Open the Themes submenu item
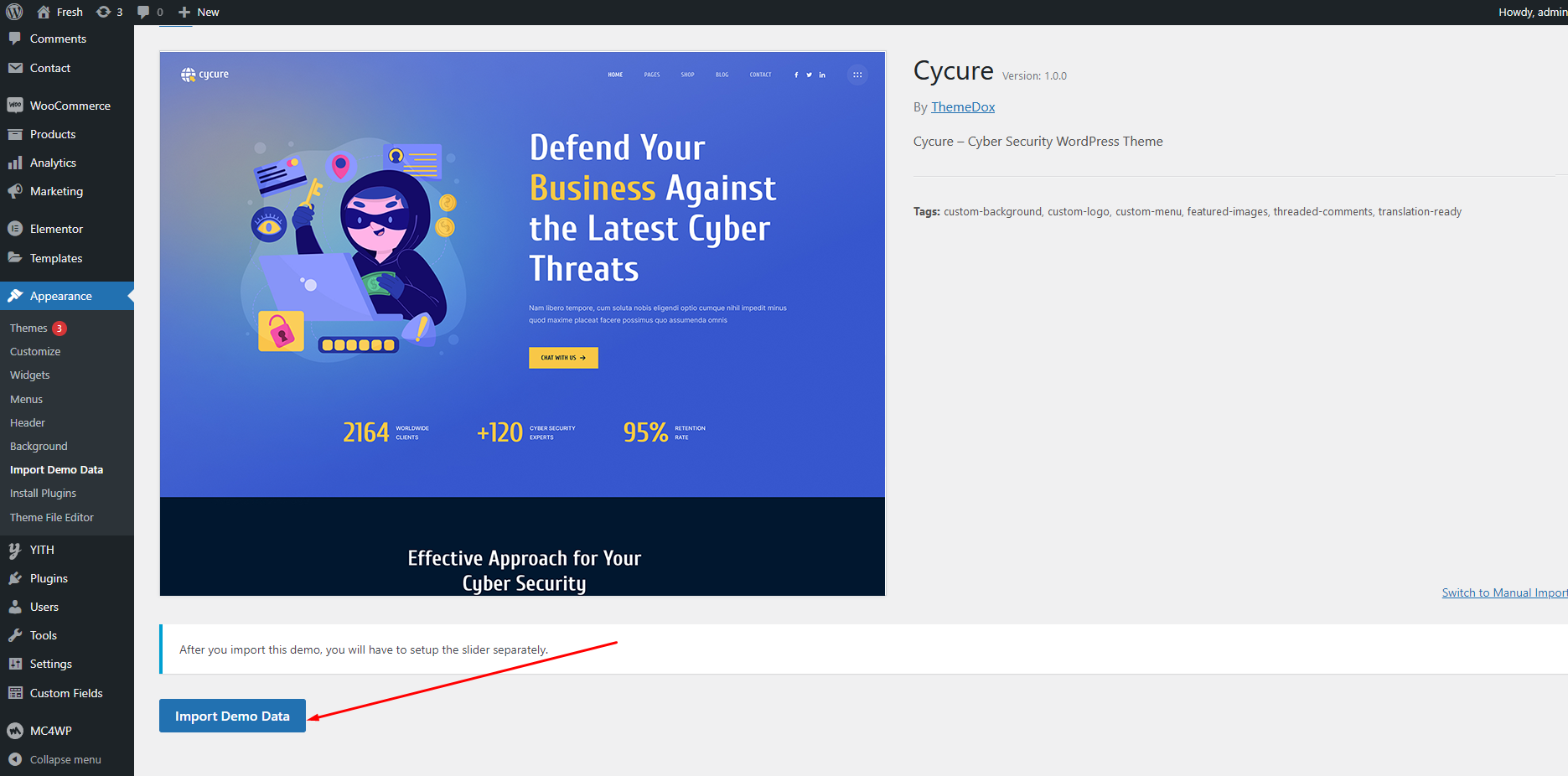Image resolution: width=1568 pixels, height=776 pixels. pyautogui.click(x=28, y=328)
